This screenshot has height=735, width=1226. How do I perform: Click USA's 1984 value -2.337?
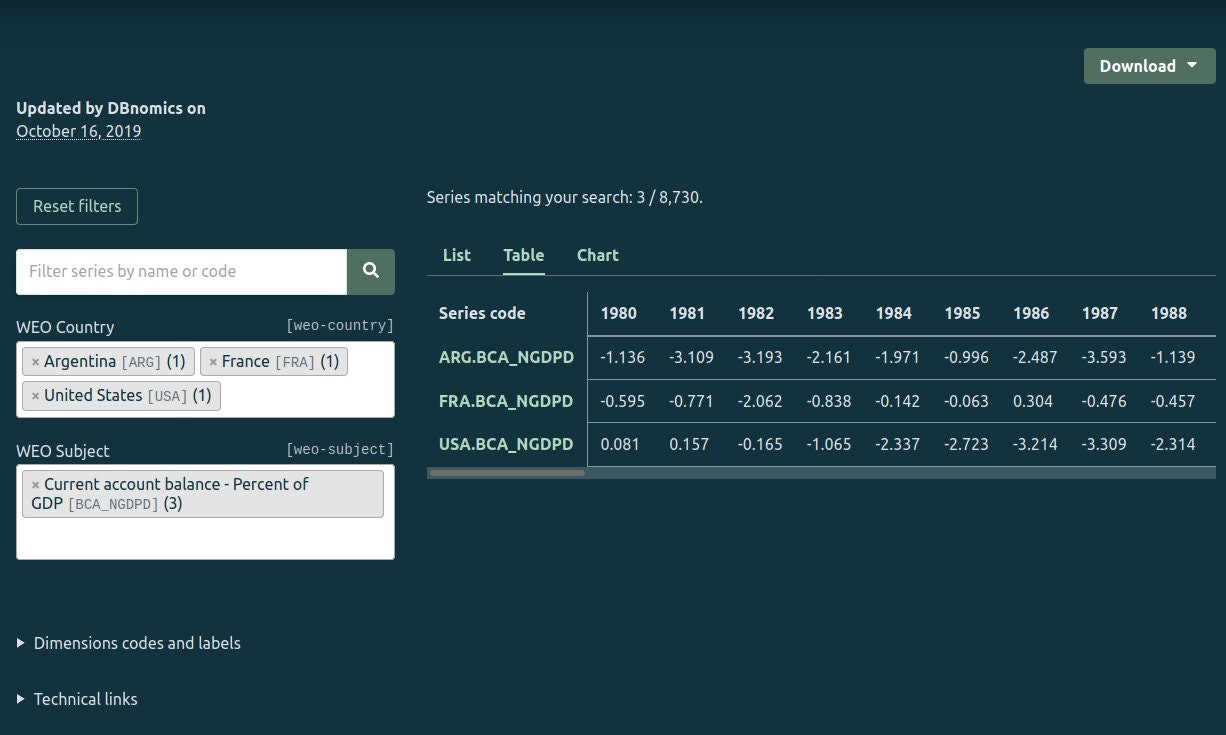pyautogui.click(x=898, y=444)
